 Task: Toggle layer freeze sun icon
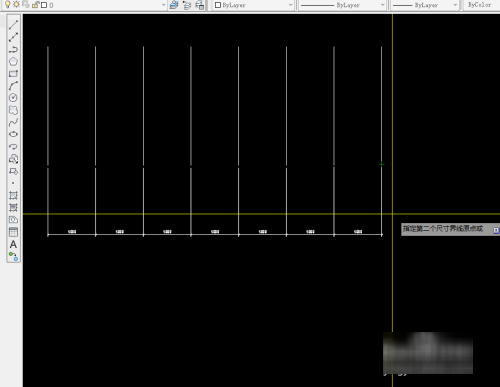pyautogui.click(x=16, y=4)
